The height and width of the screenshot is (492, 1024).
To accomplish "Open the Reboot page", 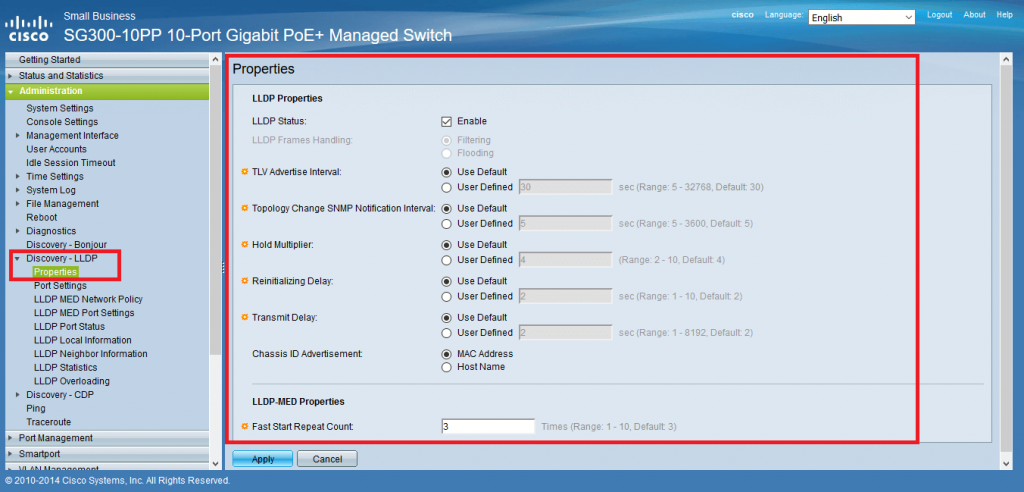I will click(x=41, y=218).
